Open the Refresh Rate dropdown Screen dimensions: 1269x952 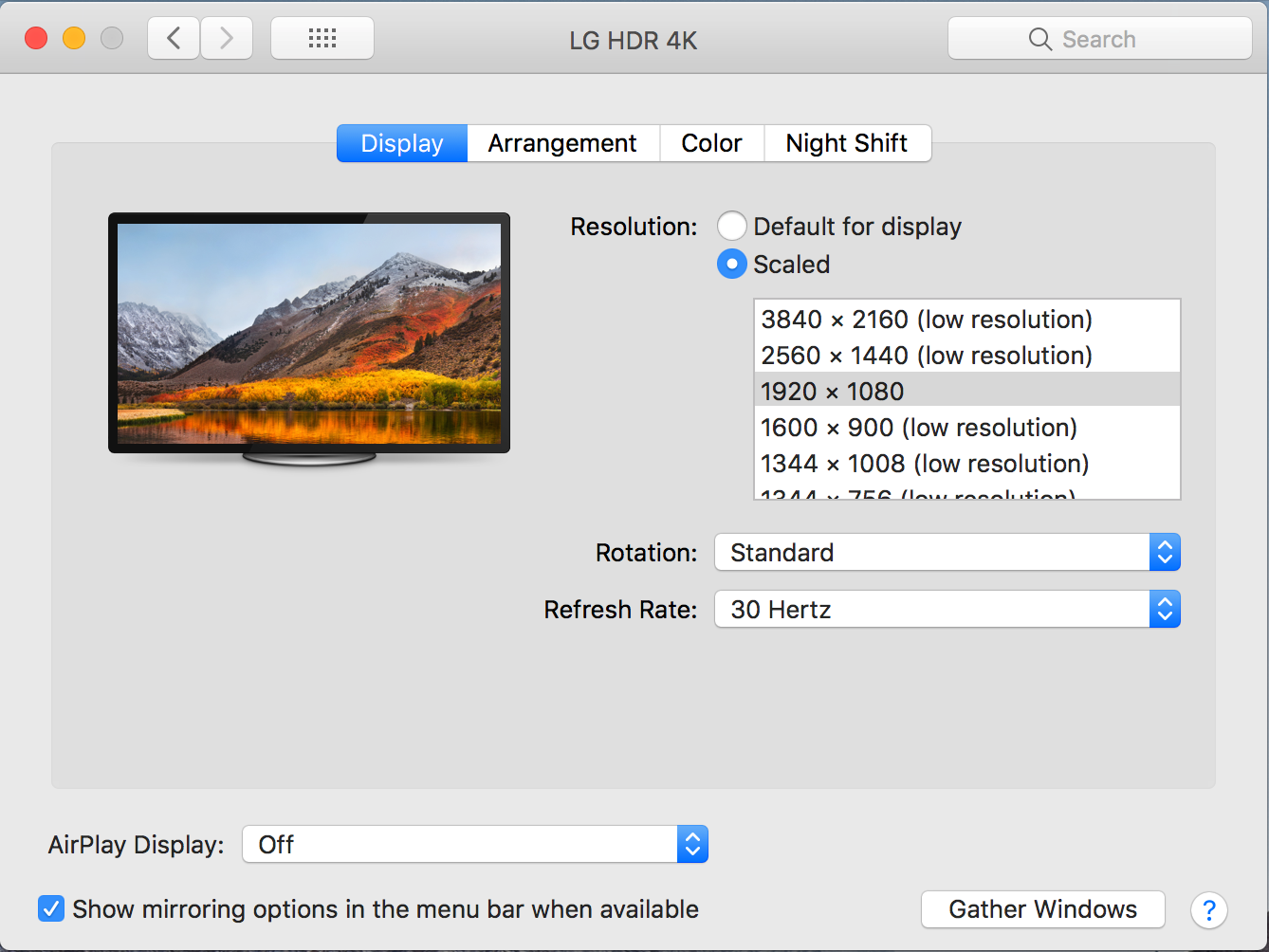[x=947, y=609]
